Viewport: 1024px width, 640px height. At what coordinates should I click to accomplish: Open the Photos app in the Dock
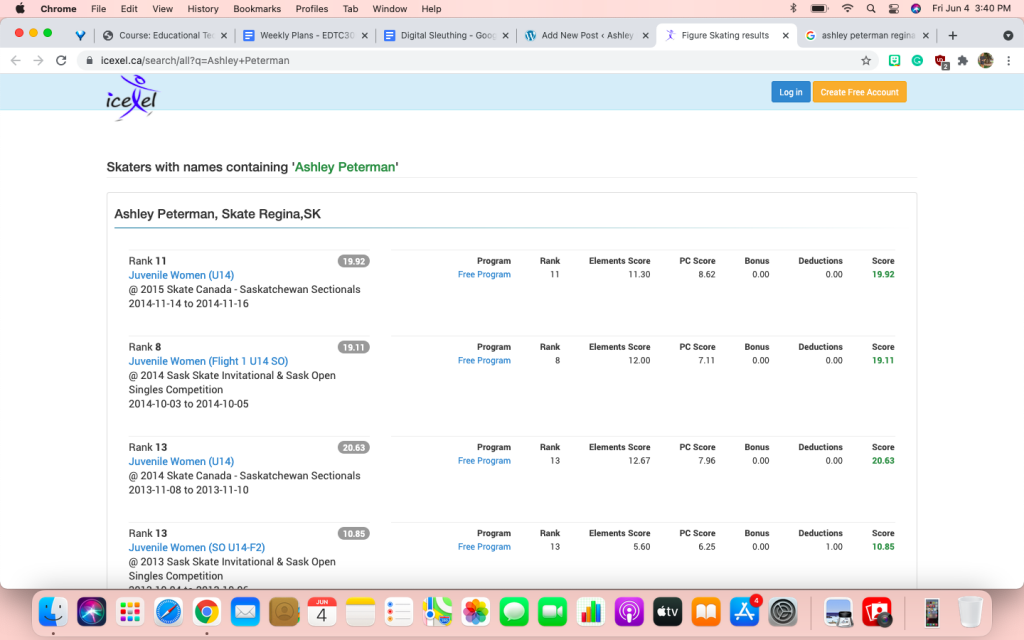[475, 612]
